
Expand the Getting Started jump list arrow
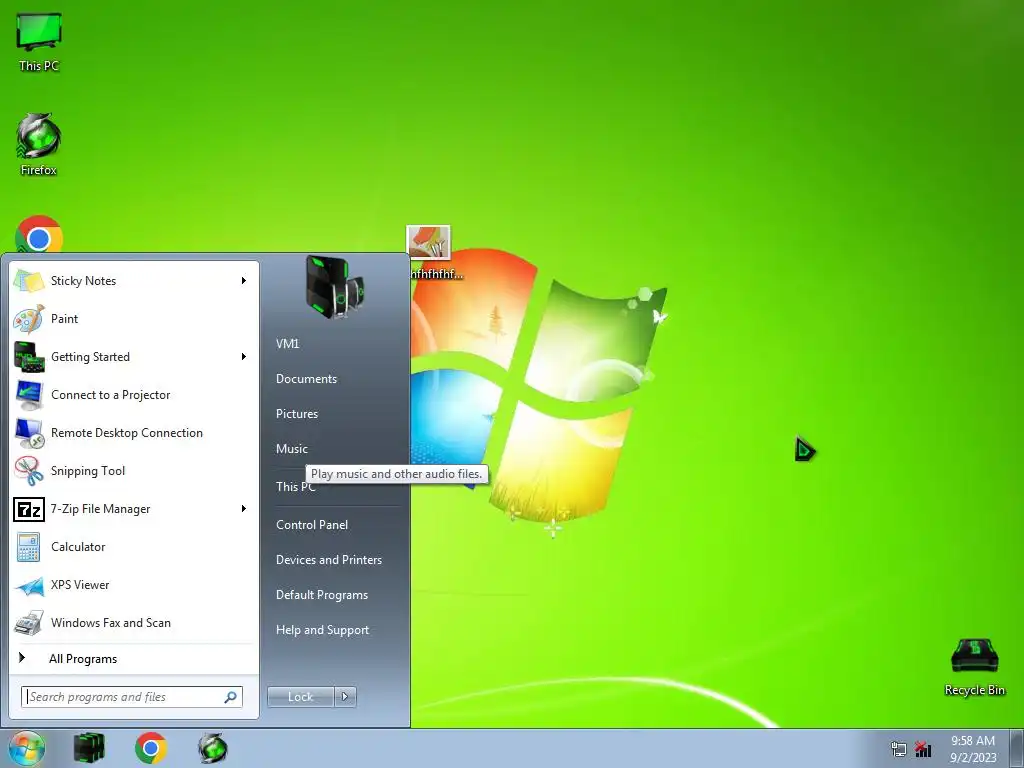(244, 357)
